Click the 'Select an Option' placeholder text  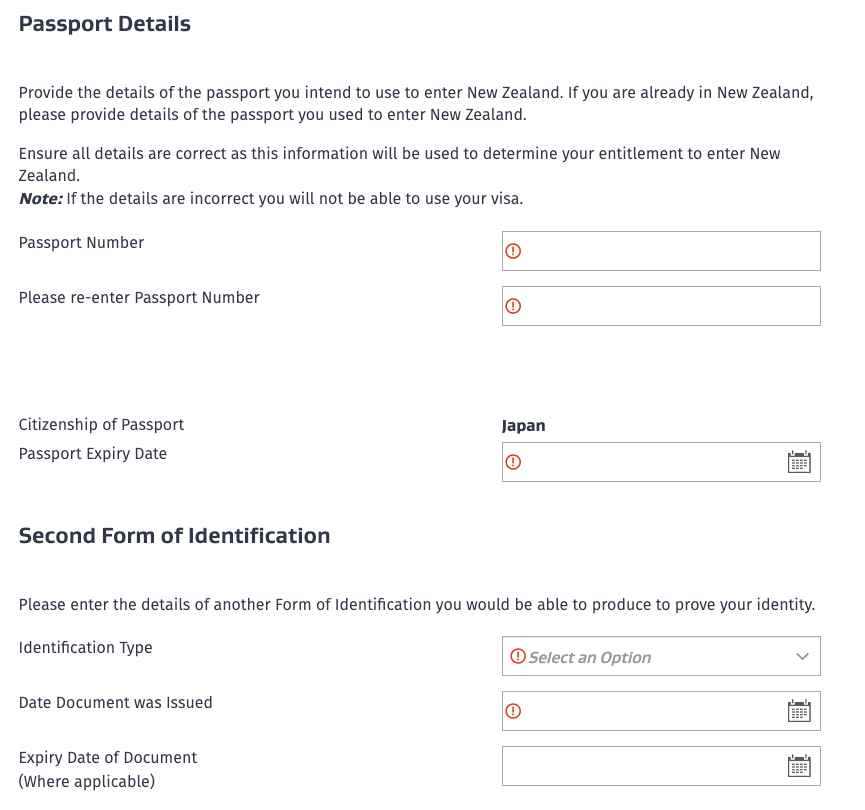(x=590, y=657)
